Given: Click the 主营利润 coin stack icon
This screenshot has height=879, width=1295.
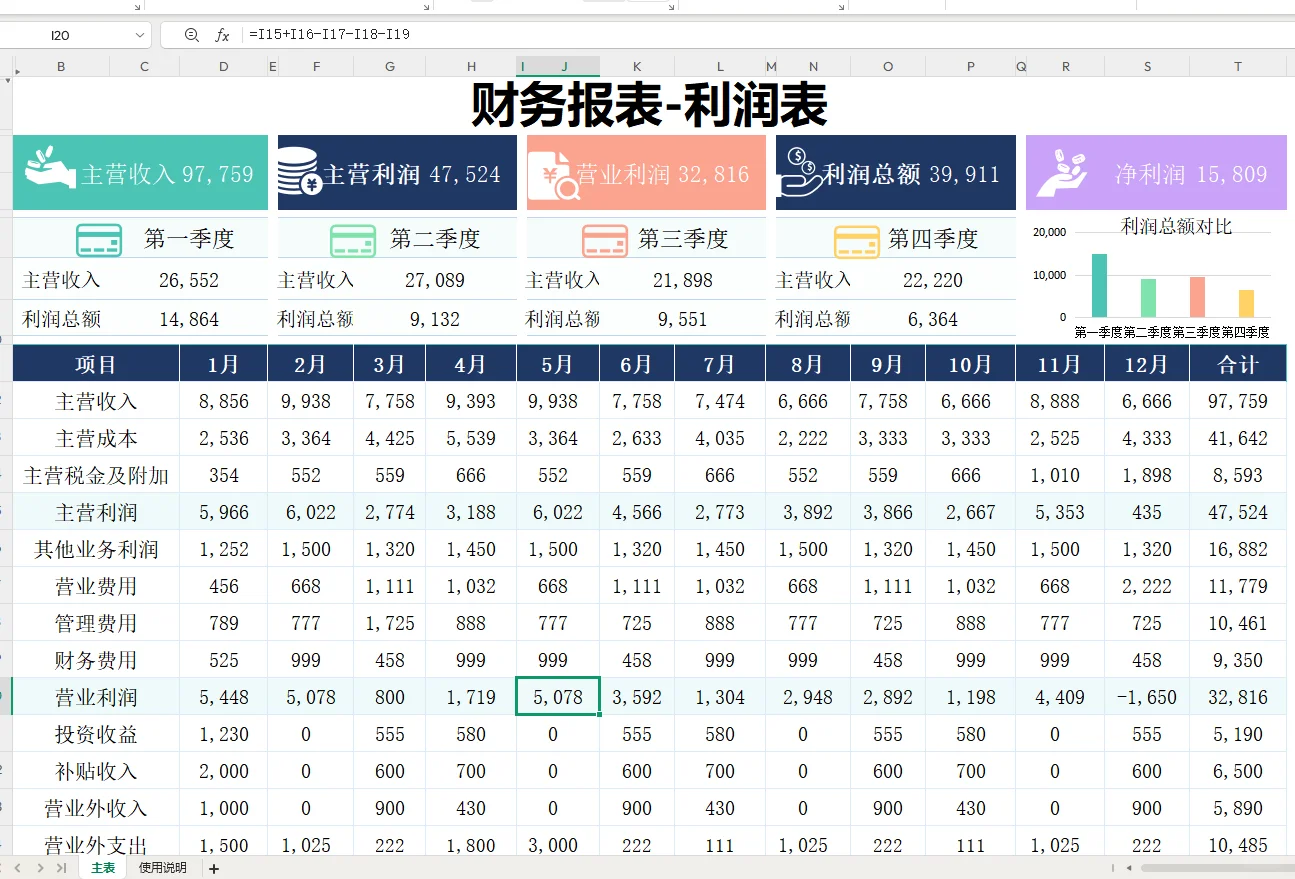Looking at the screenshot, I should (x=299, y=171).
